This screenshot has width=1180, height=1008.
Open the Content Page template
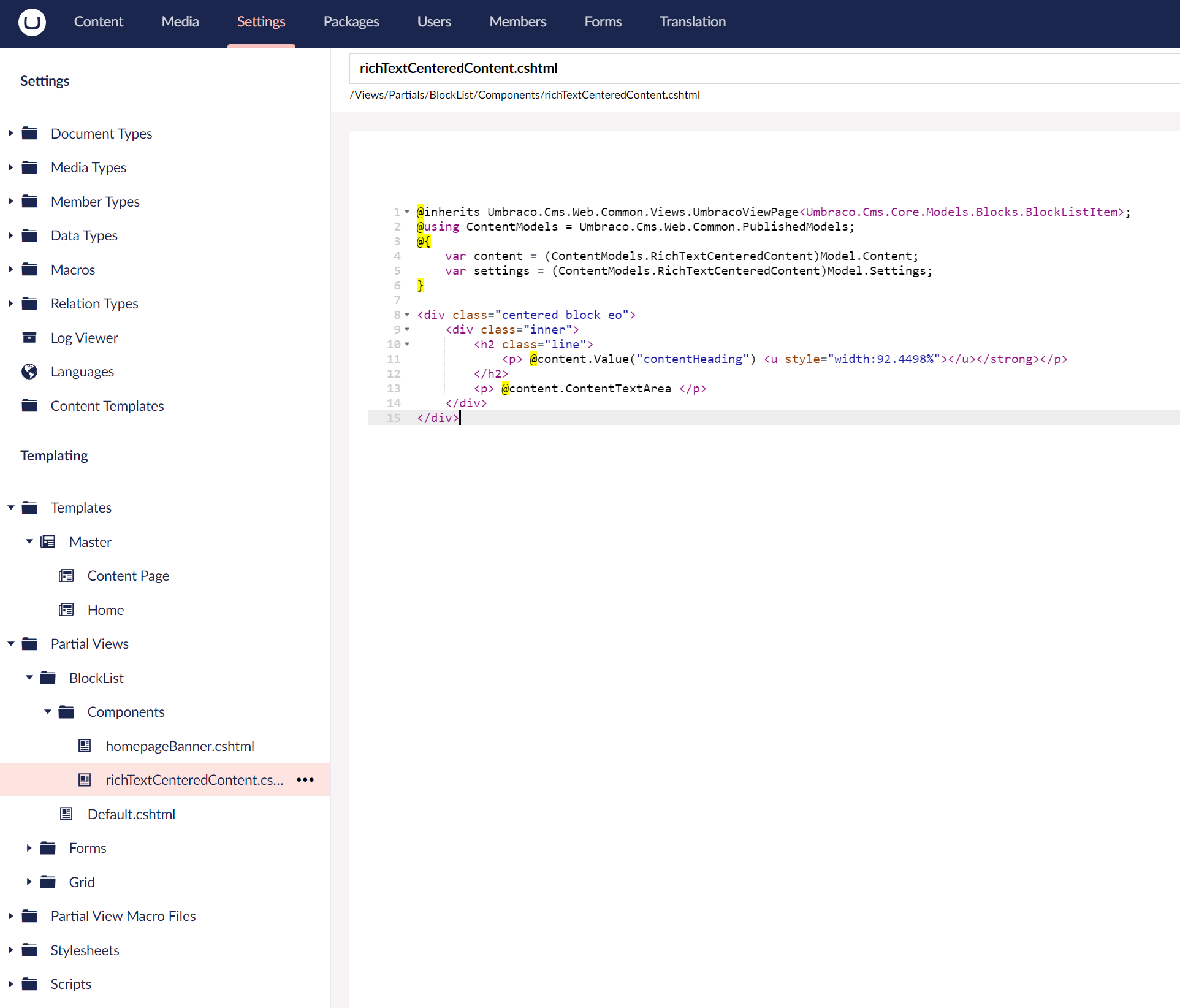point(128,575)
